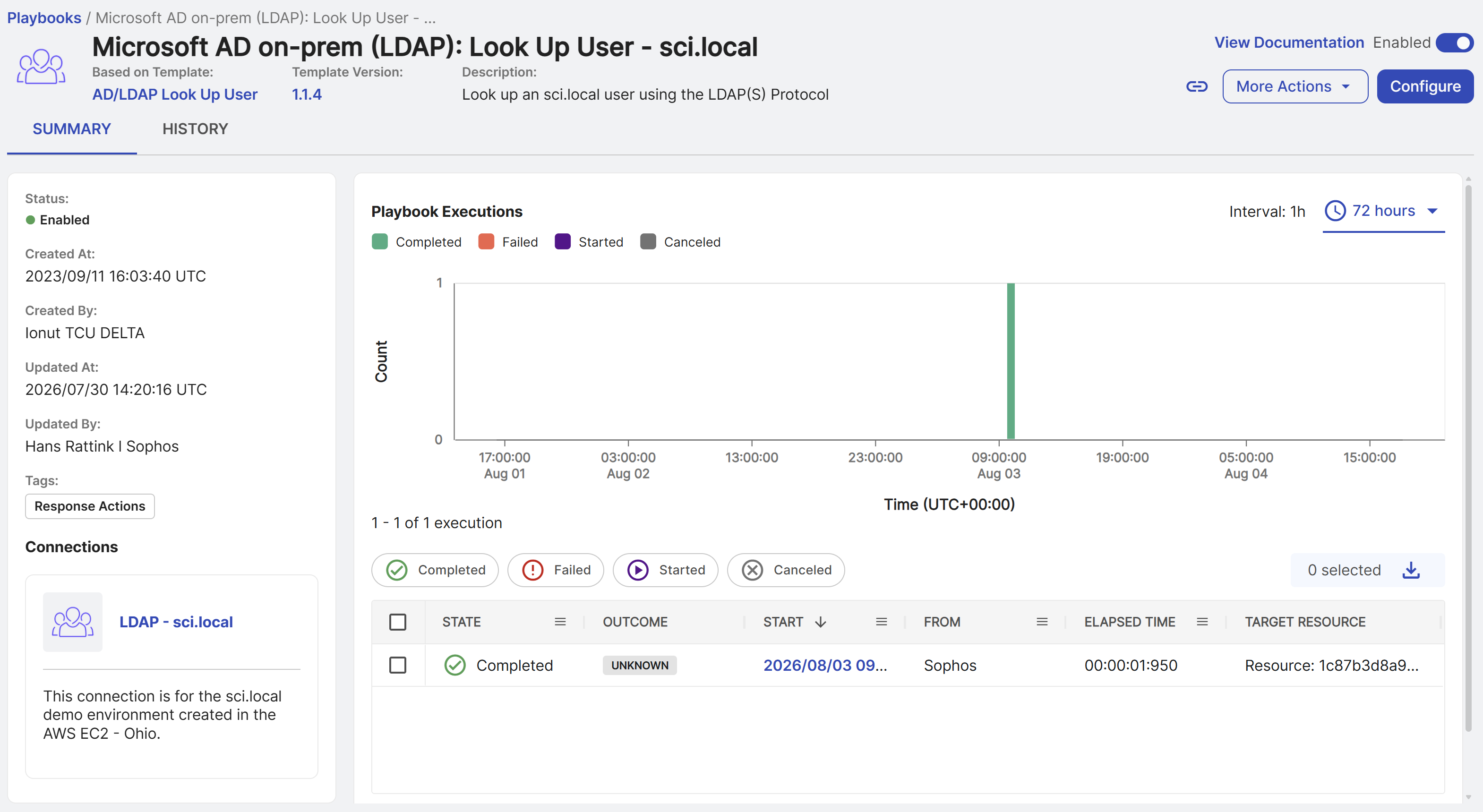Viewport: 1483px width, 812px height.
Task: Click the Resource: 1c87b3d8a9... cell
Action: 1332,665
